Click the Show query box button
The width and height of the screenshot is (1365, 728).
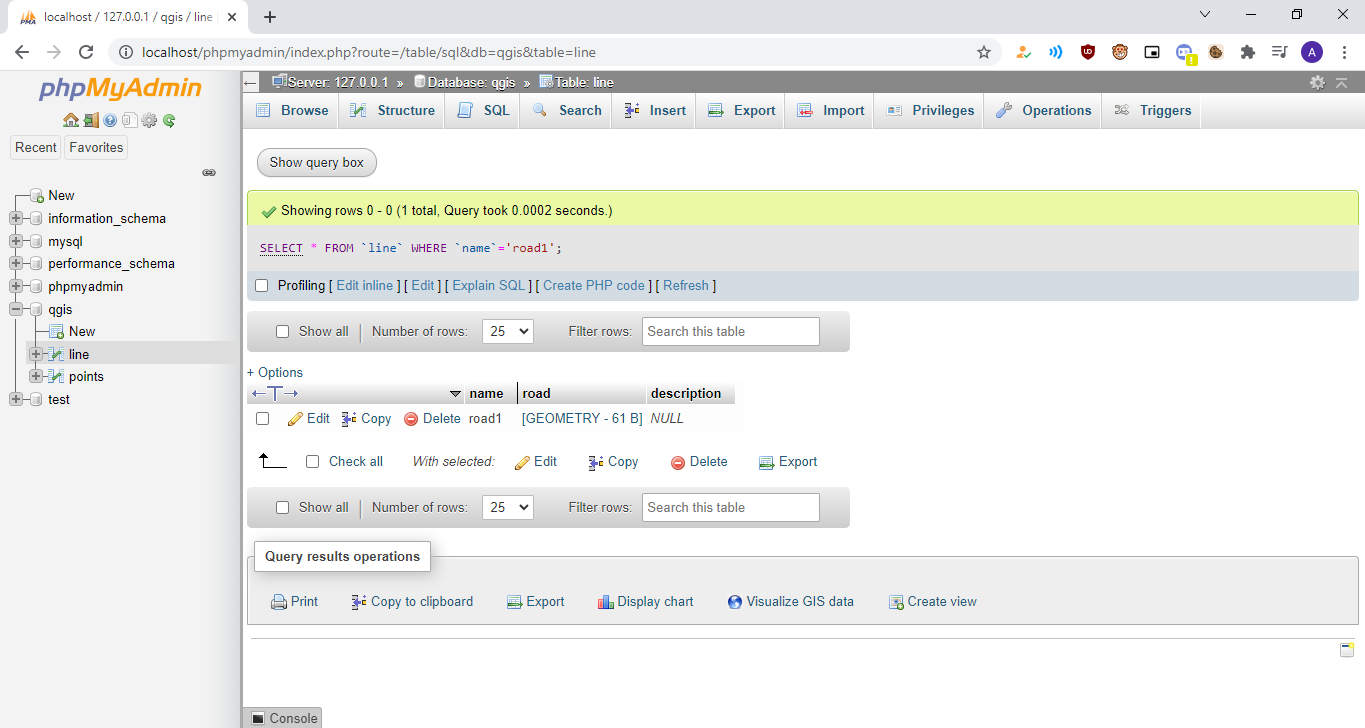pyautogui.click(x=316, y=162)
